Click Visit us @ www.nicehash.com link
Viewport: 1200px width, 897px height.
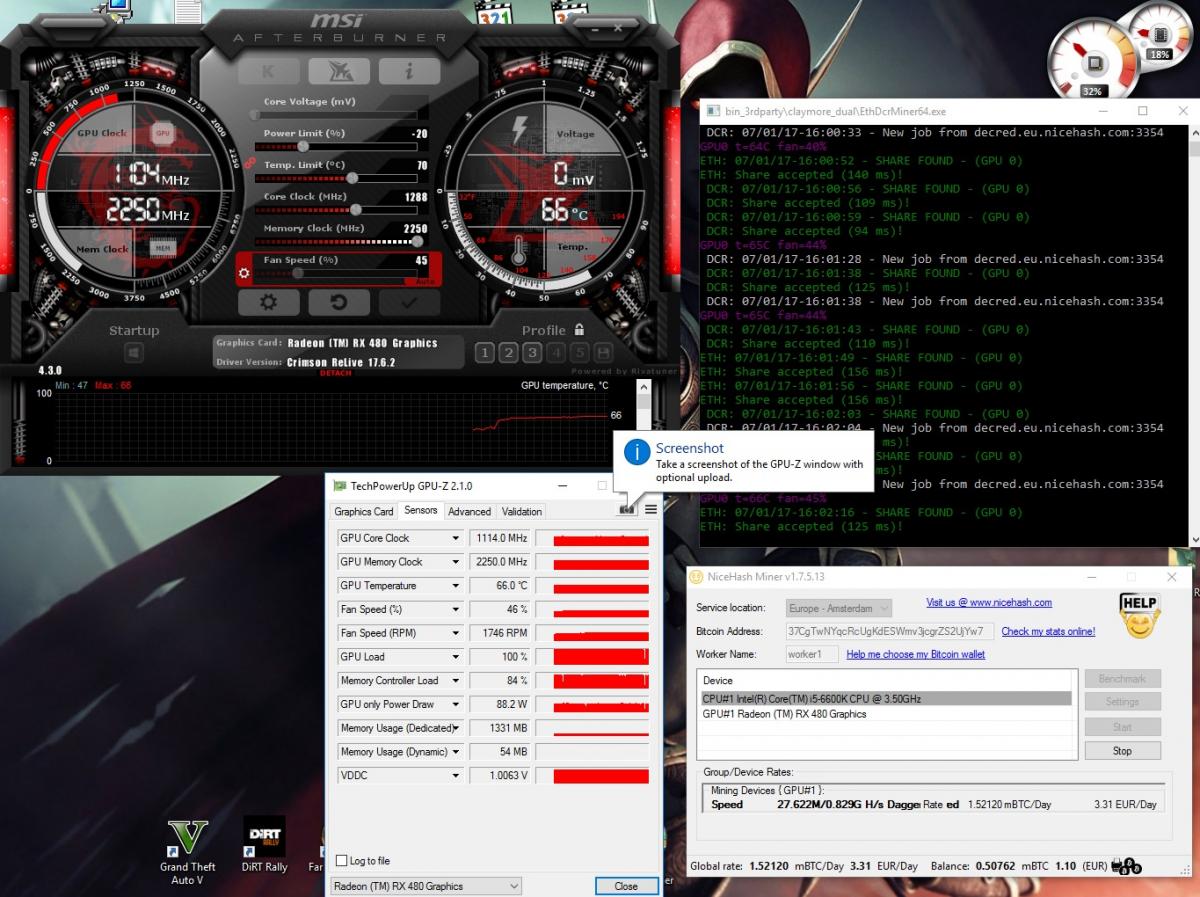(989, 603)
